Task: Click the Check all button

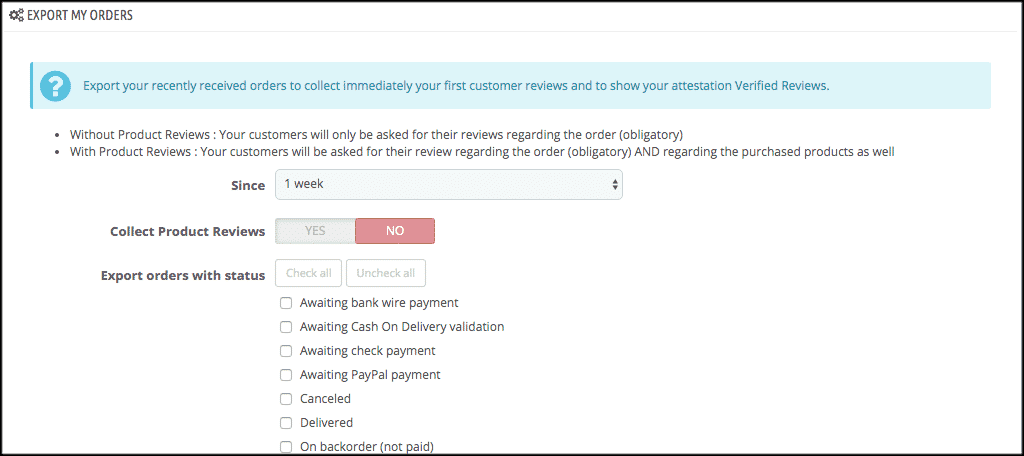Action: pos(309,273)
